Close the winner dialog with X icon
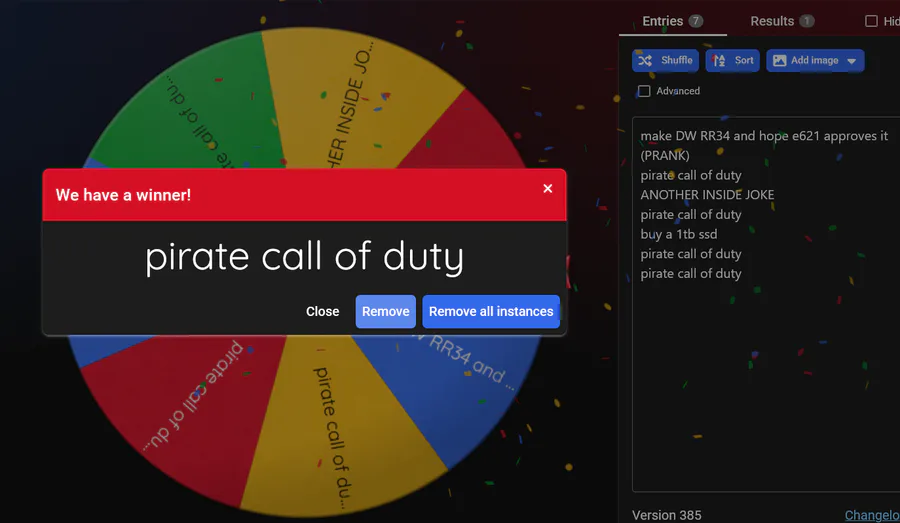The image size is (900, 523). click(x=548, y=188)
